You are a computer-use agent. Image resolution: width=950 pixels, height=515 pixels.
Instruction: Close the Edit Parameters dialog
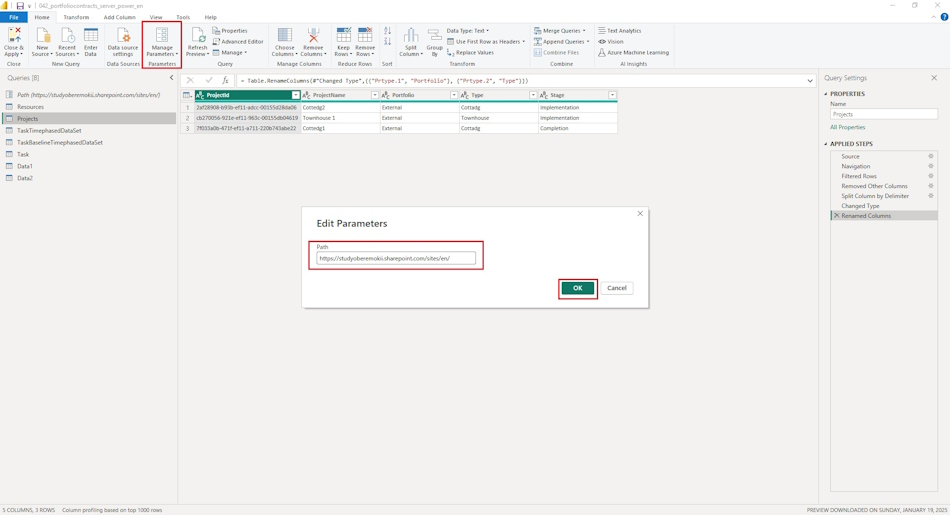(x=640, y=214)
